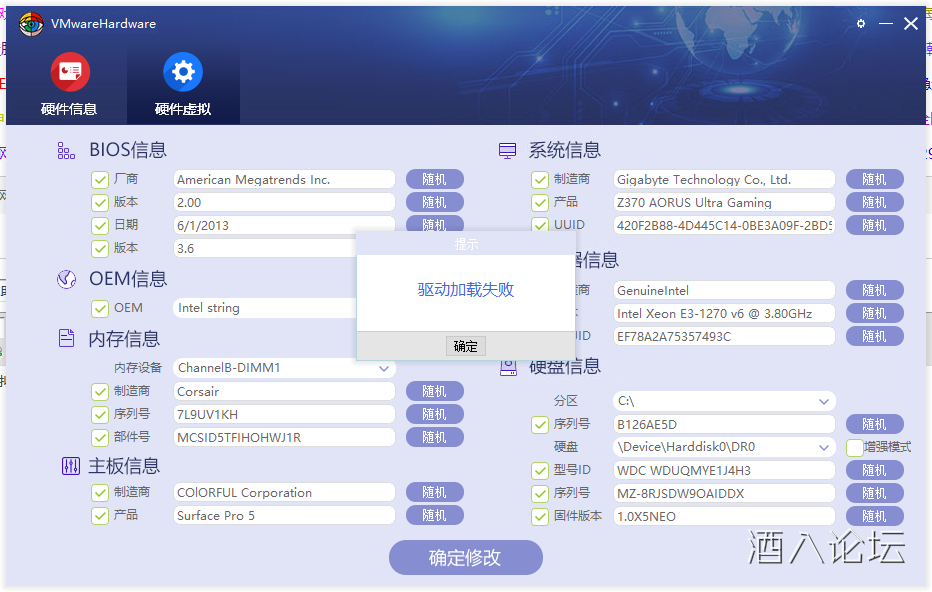This screenshot has width=932, height=592.
Task: Toggle the BIOS 版本 2.00 checkbox
Action: click(100, 203)
